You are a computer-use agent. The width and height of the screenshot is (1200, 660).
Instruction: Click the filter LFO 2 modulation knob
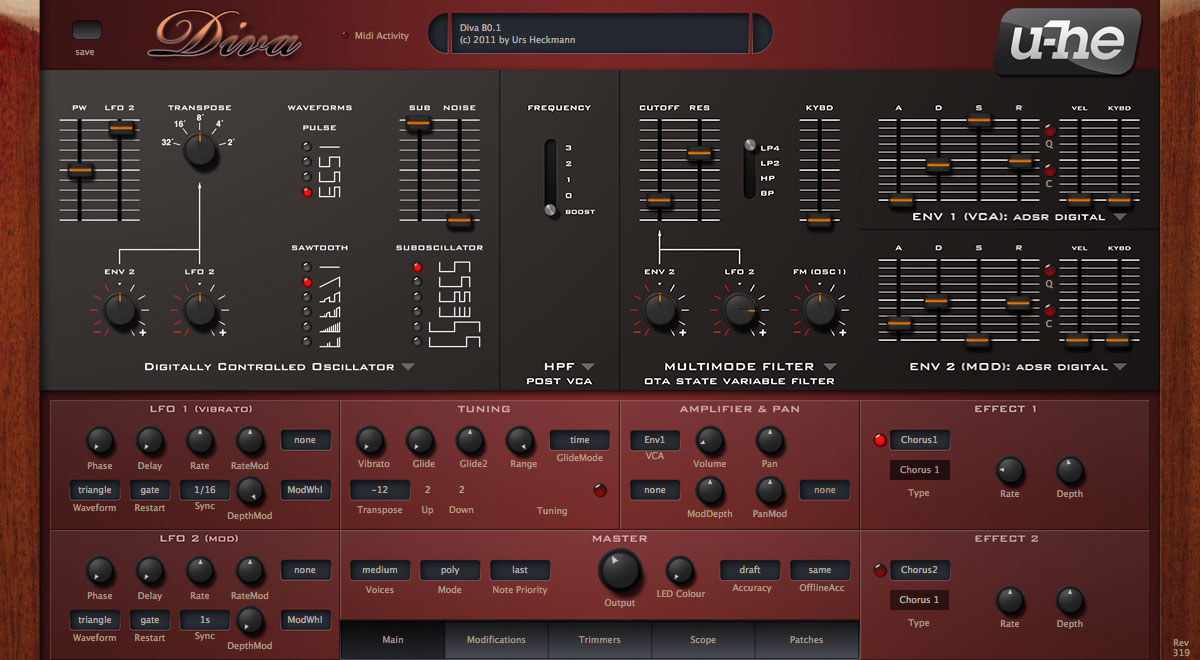click(x=740, y=311)
